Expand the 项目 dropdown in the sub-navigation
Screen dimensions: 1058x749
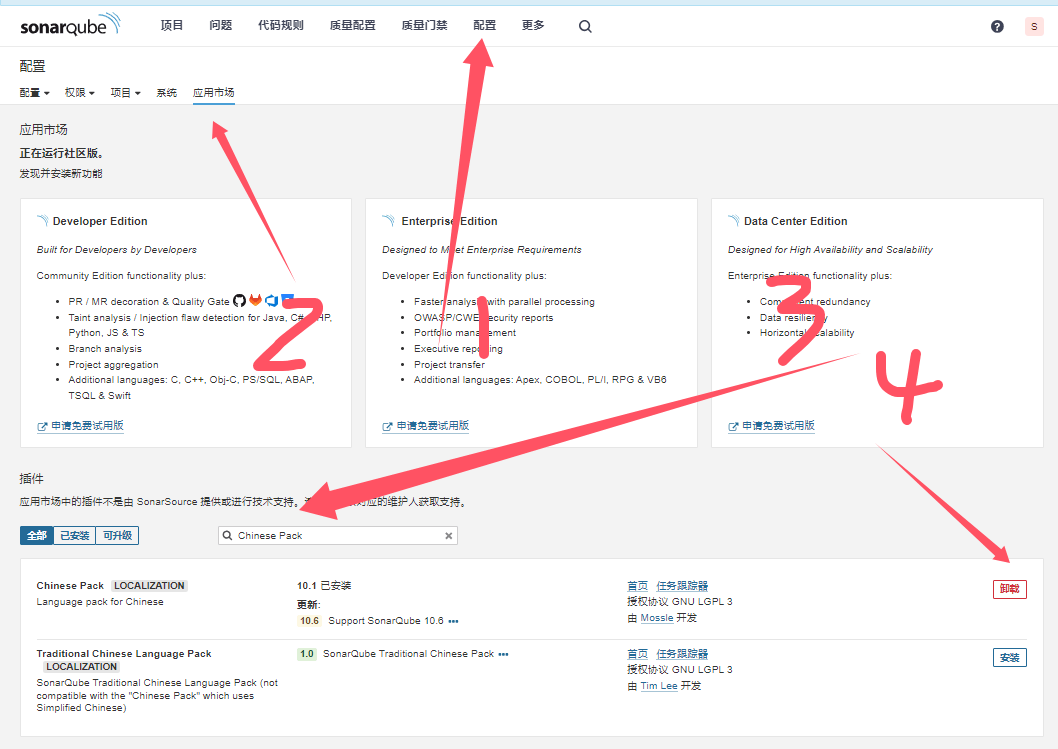pyautogui.click(x=126, y=92)
